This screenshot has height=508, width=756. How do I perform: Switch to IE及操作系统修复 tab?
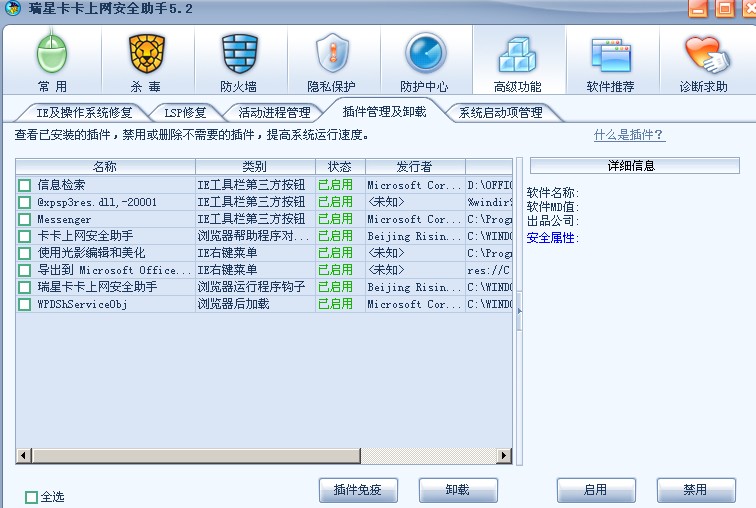tap(84, 113)
